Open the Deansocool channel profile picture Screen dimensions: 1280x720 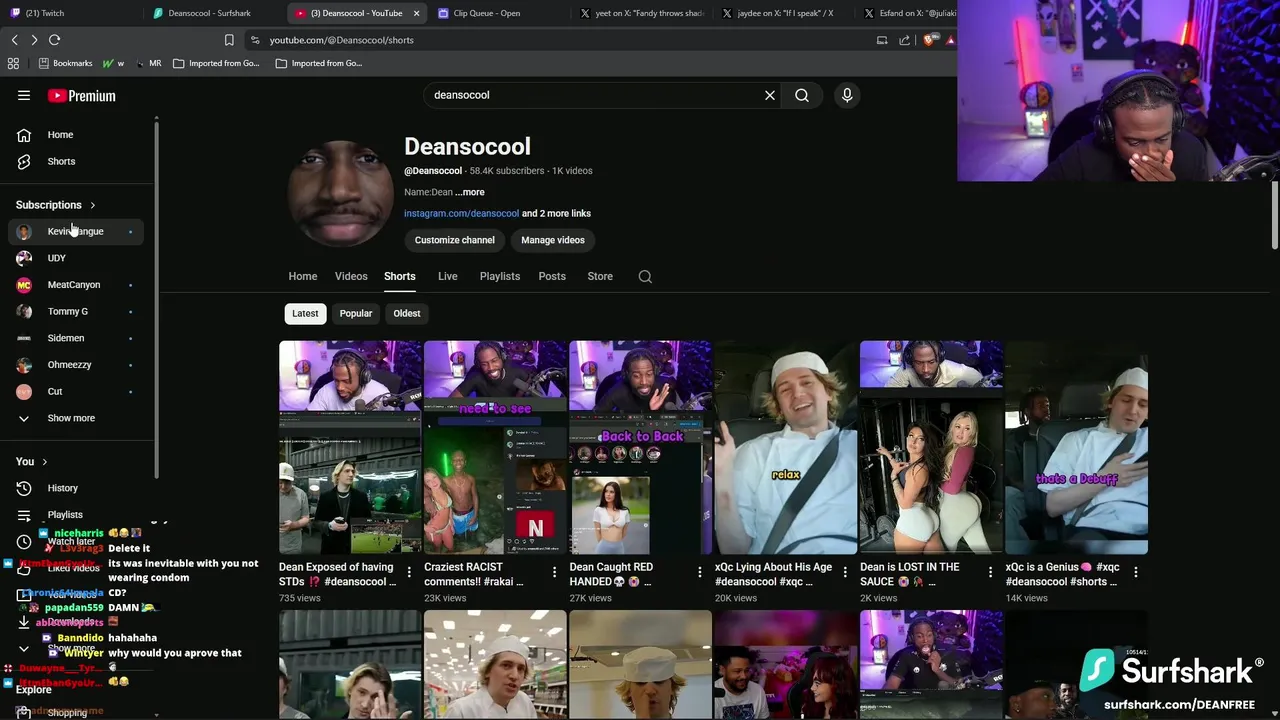[x=341, y=193]
